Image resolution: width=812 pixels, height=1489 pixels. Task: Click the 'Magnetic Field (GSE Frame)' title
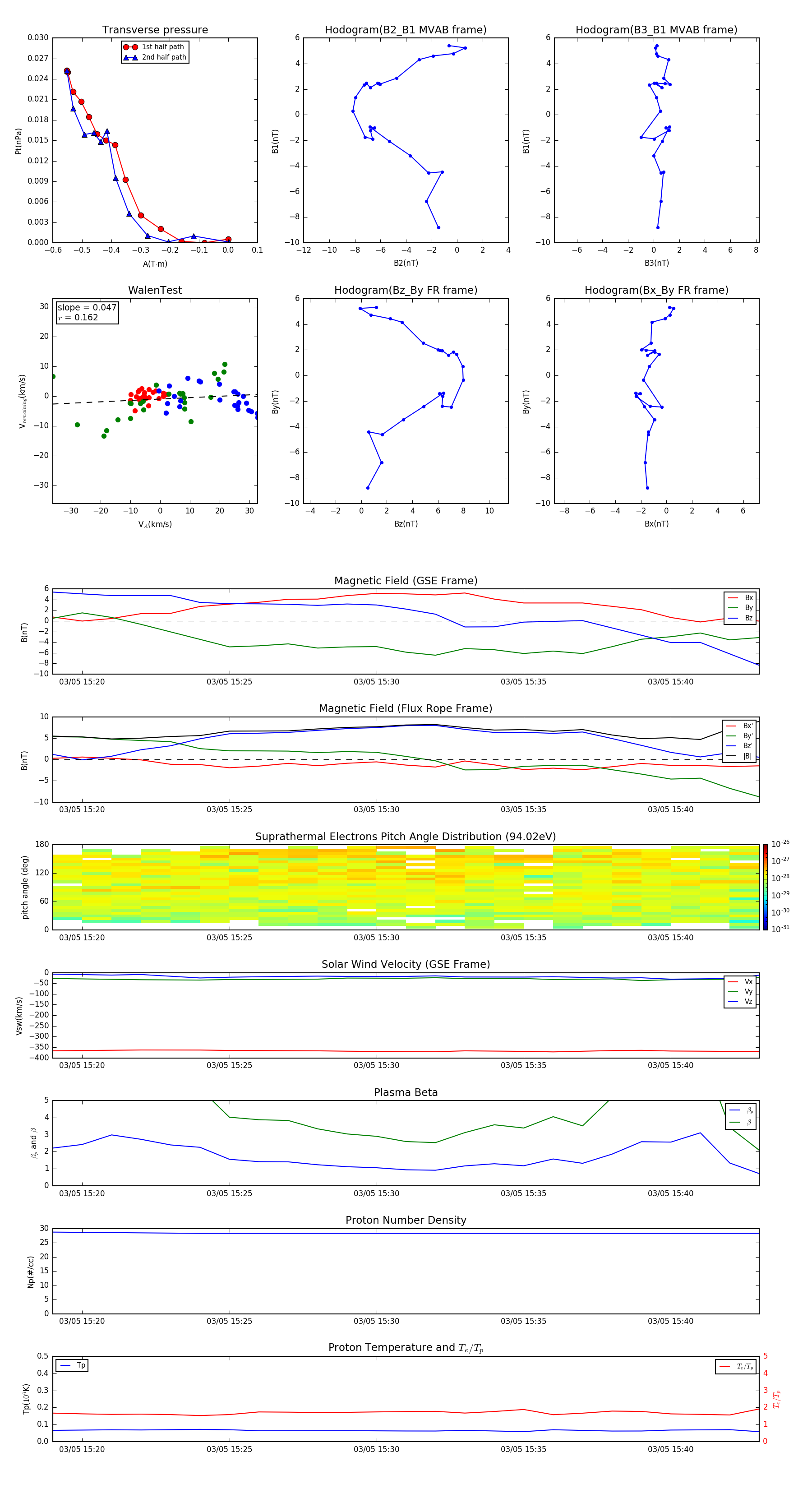(406, 581)
